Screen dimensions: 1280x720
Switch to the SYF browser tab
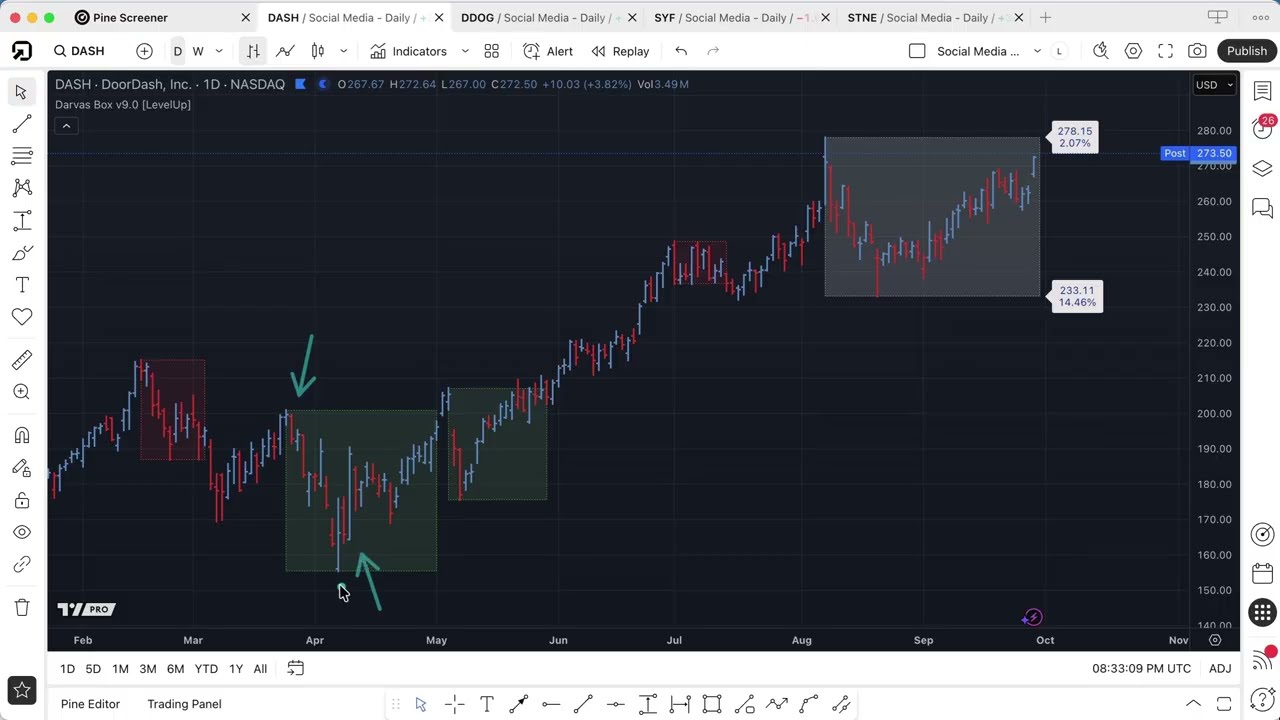[740, 17]
